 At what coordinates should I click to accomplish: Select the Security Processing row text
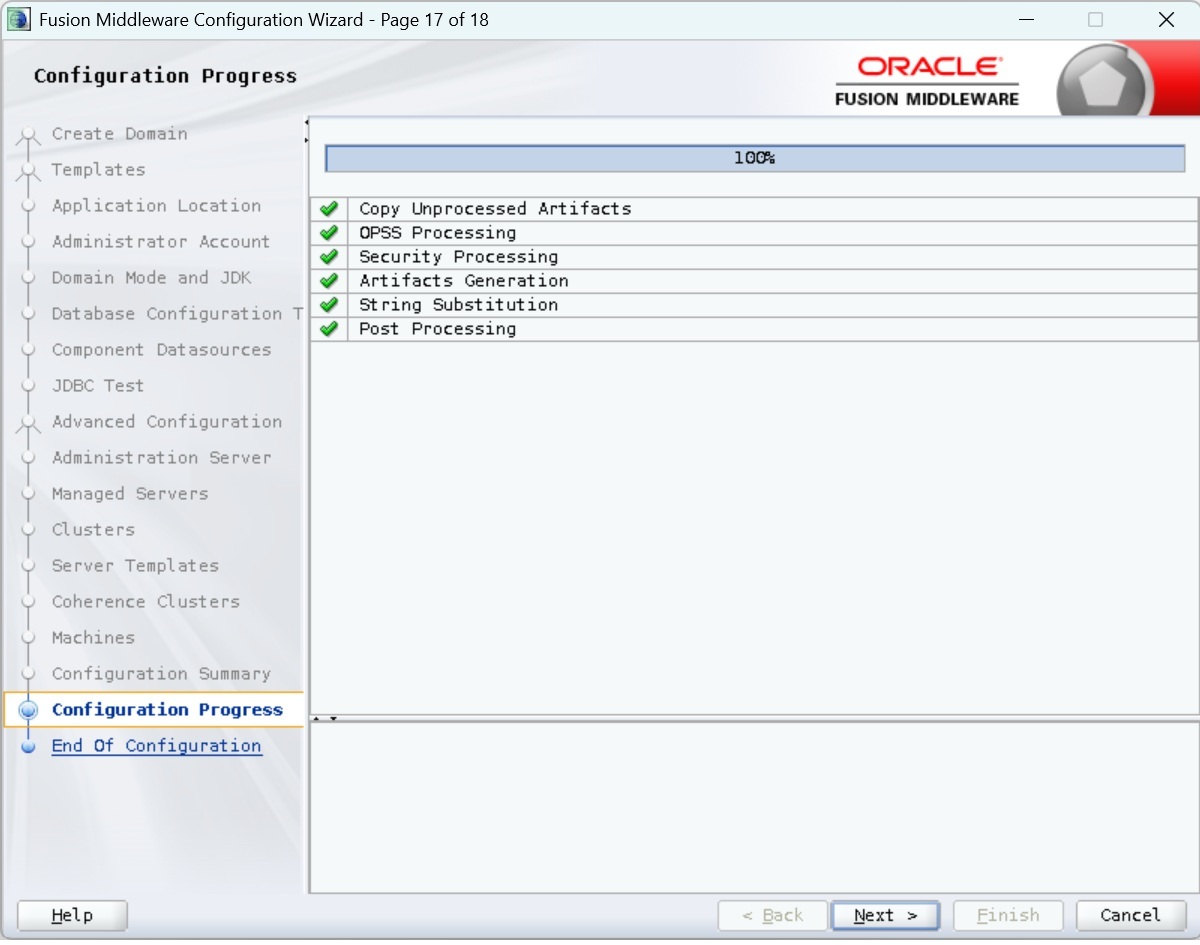[x=459, y=257]
